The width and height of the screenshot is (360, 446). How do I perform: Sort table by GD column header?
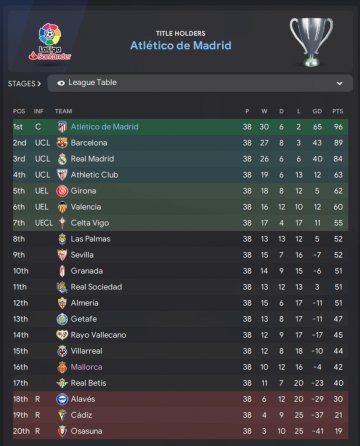coord(317,111)
